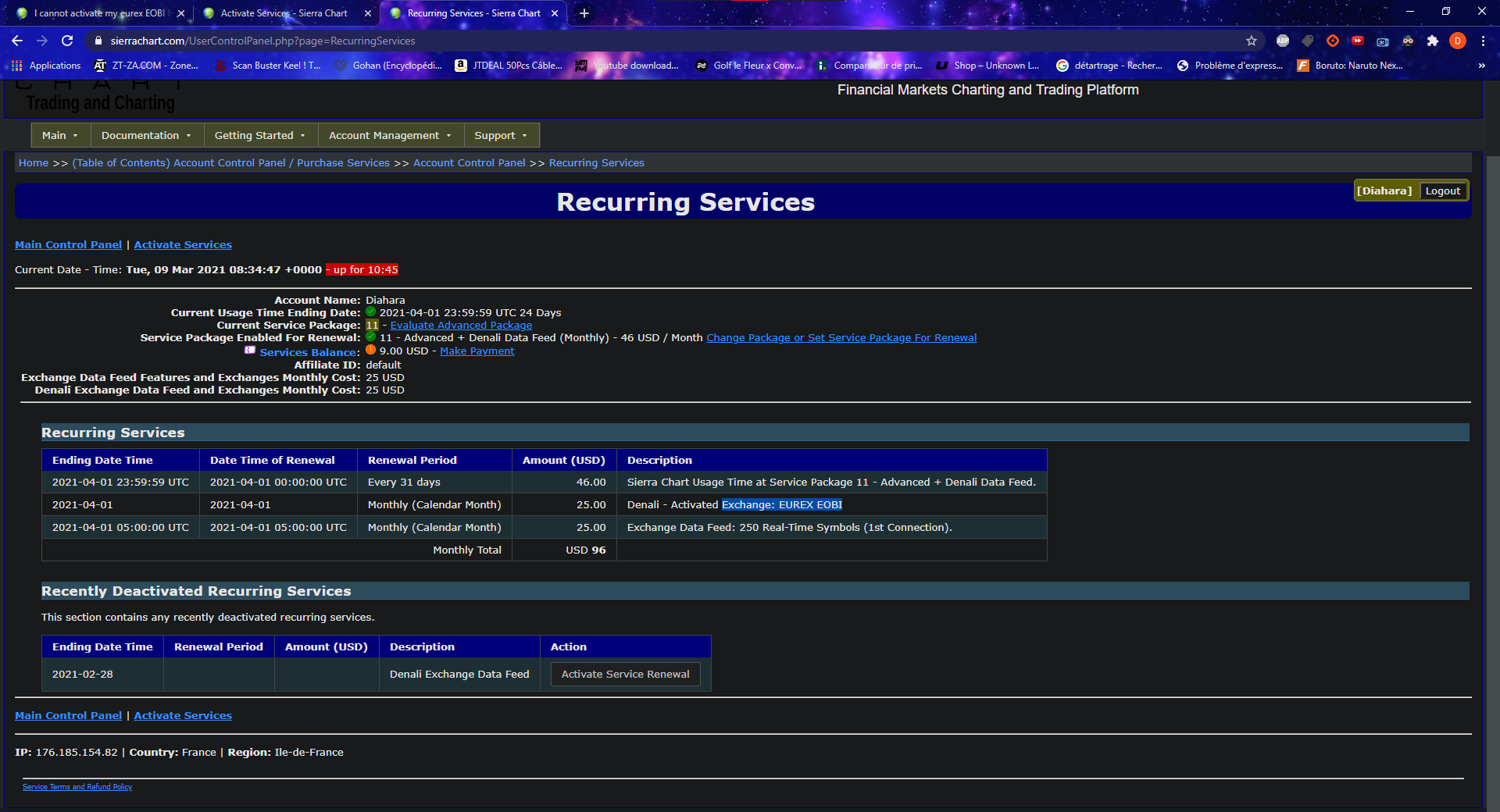1500x812 pixels.
Task: Click the Activate Service Renewal button
Action: click(625, 674)
